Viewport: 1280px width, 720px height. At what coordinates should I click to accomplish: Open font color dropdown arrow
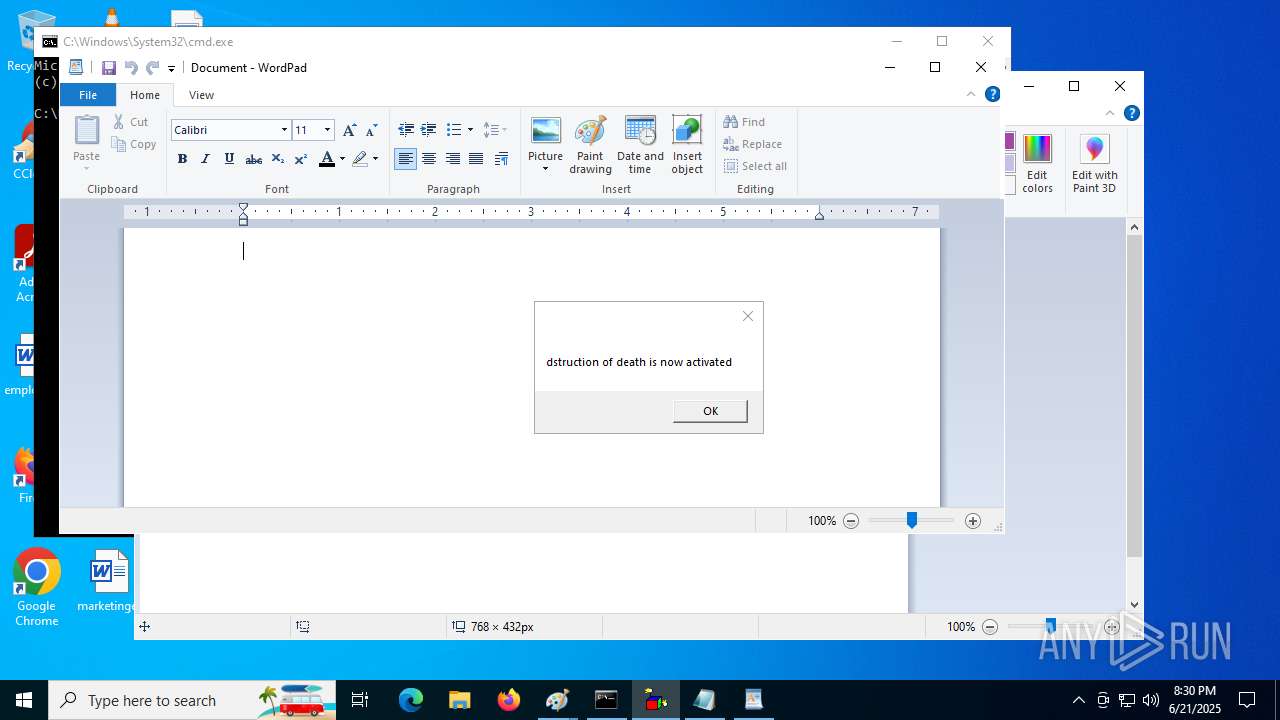342,159
